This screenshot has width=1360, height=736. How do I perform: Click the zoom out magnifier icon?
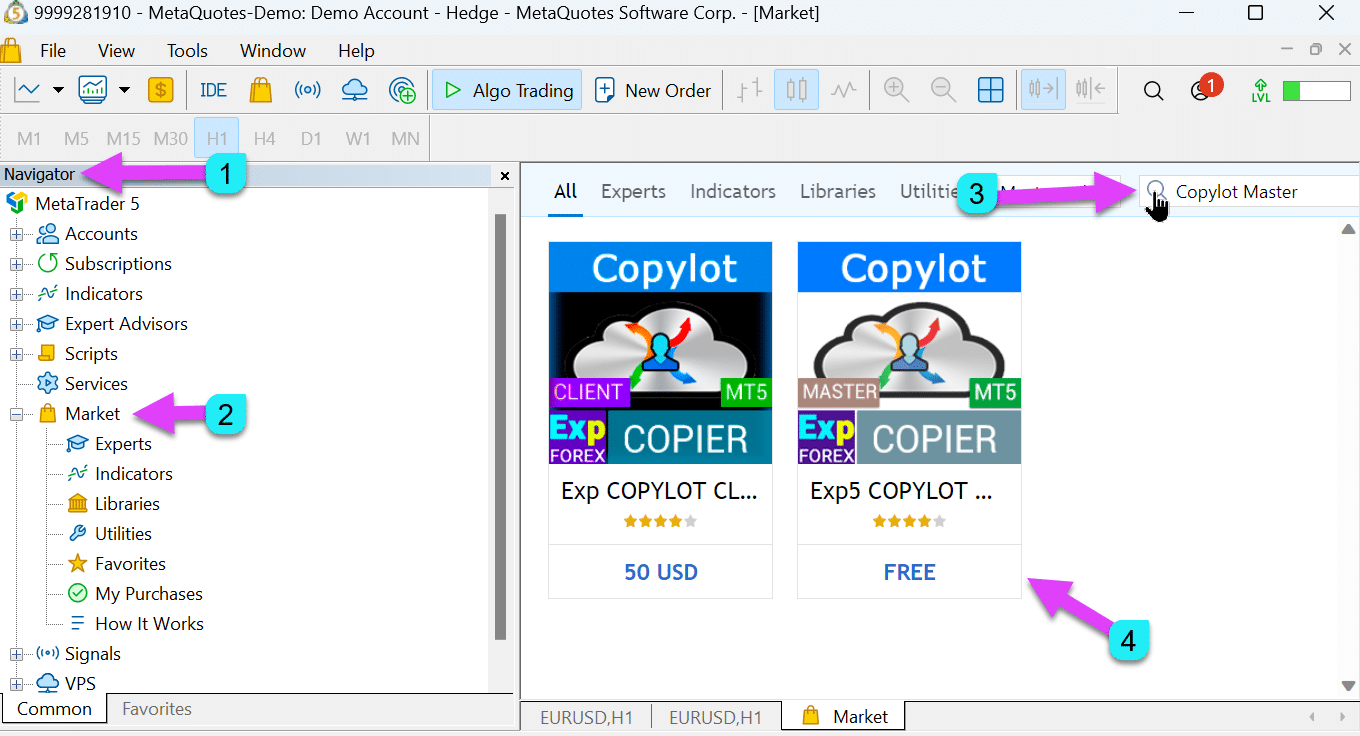pos(943,90)
